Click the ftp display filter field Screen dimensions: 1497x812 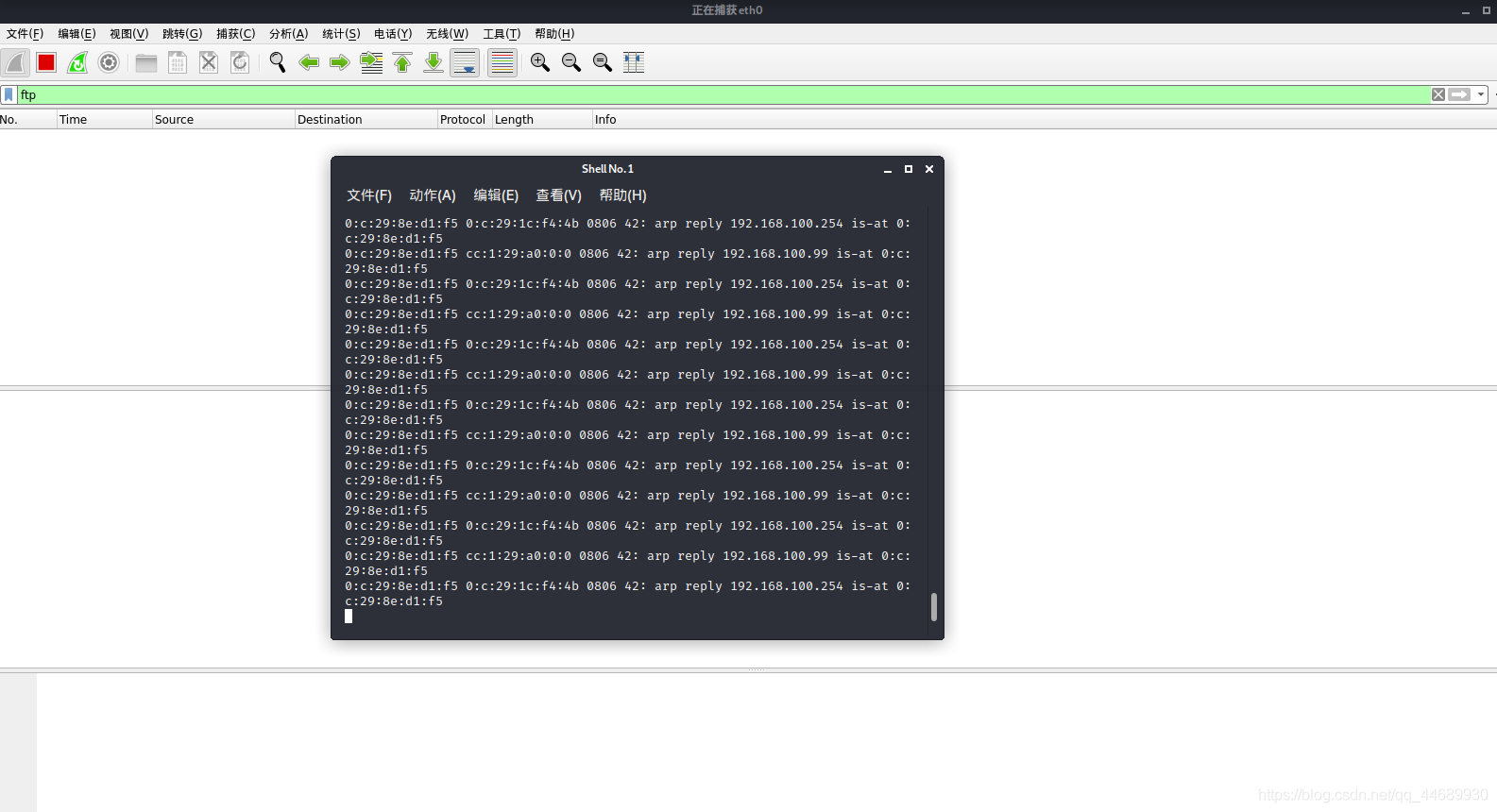point(723,94)
